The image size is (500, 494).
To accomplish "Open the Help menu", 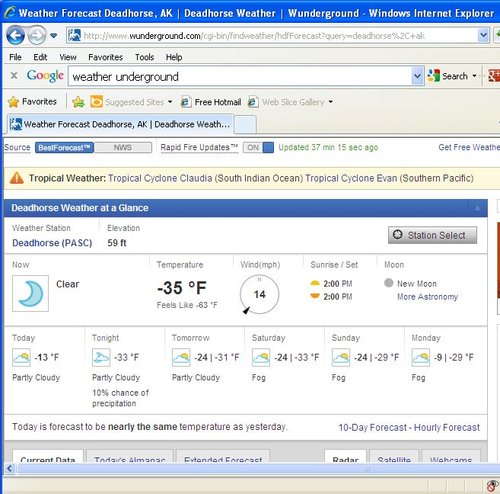I will point(174,57).
